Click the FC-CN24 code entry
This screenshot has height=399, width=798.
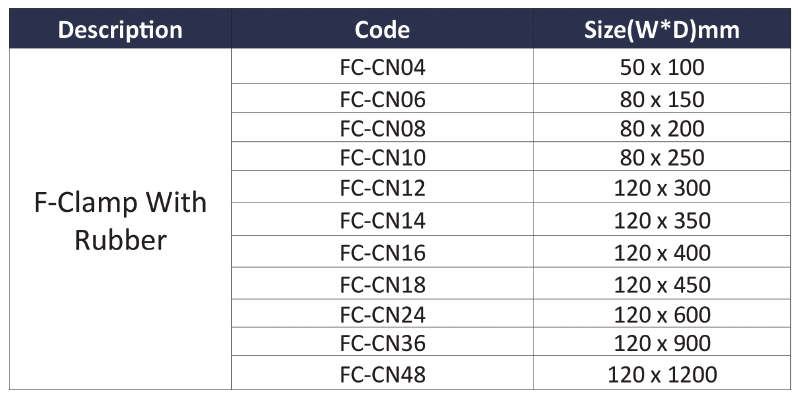click(382, 315)
